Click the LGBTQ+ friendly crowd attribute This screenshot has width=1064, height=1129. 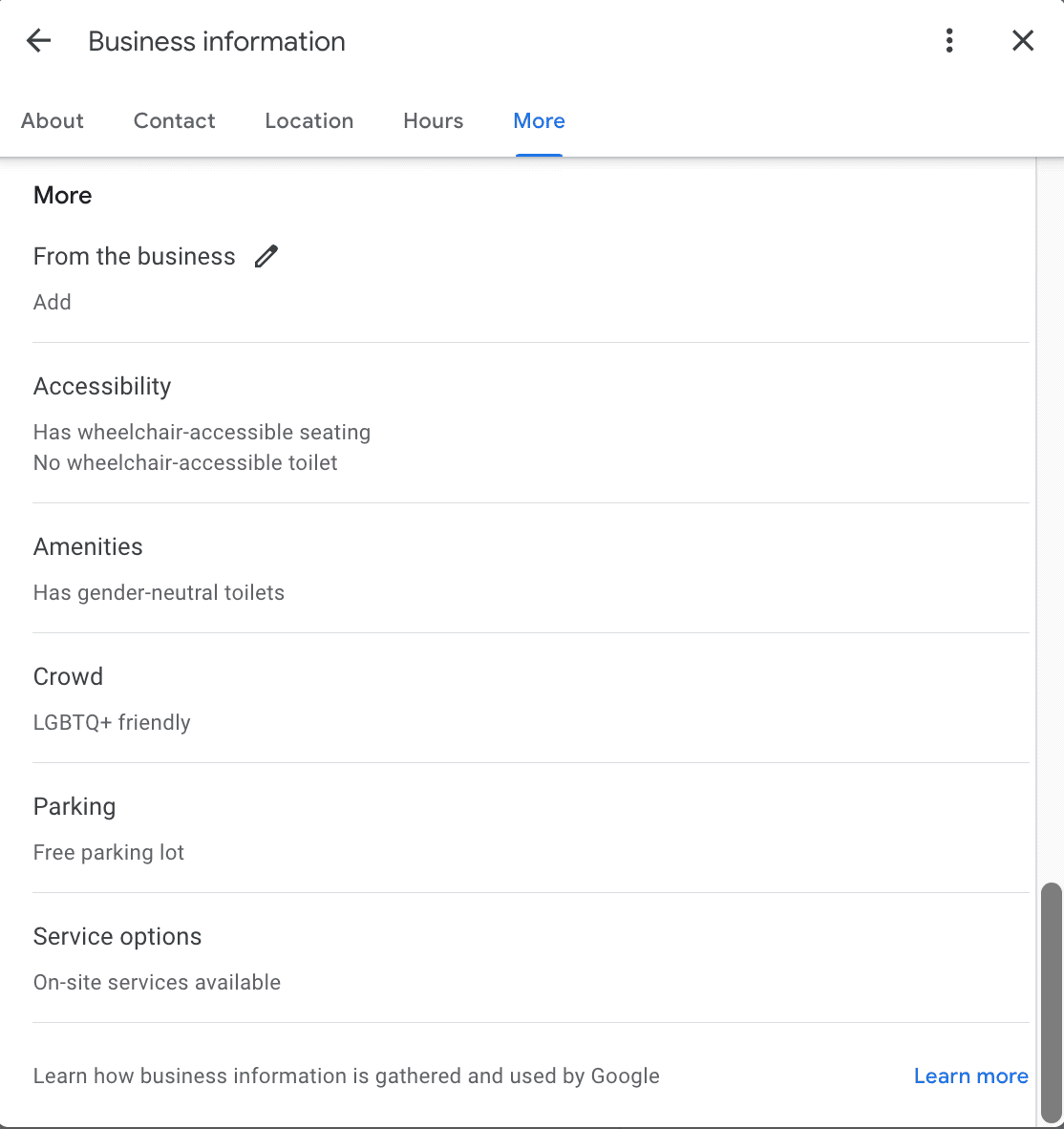point(112,722)
